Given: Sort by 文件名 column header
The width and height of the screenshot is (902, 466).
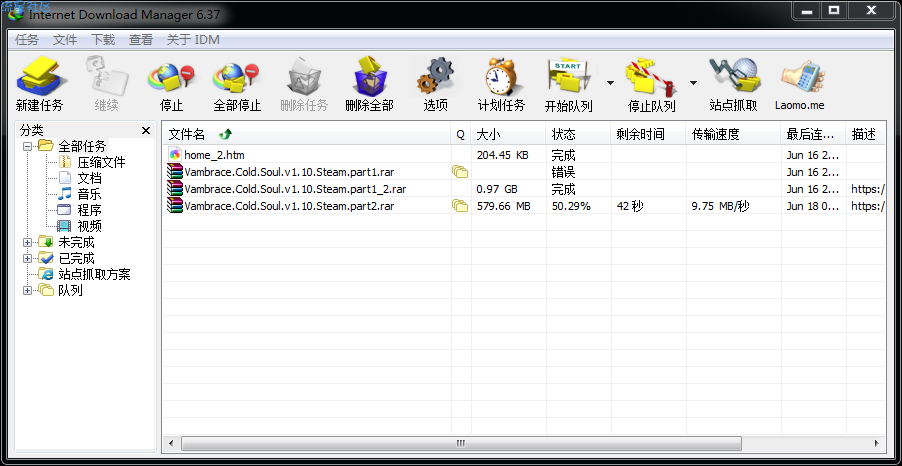Looking at the screenshot, I should tap(307, 135).
